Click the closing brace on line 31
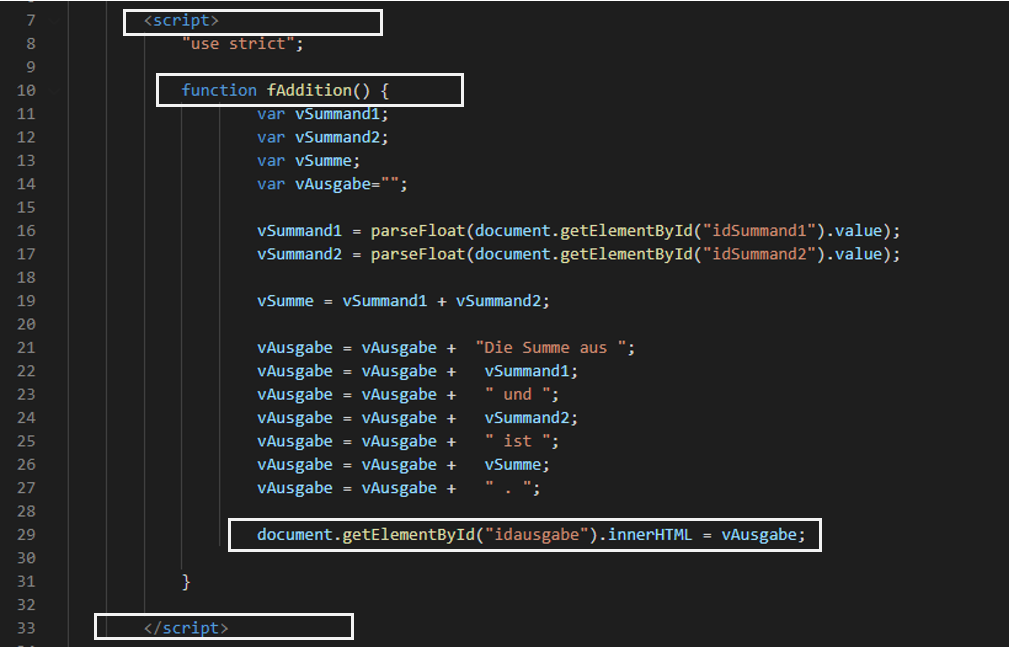 [x=186, y=581]
